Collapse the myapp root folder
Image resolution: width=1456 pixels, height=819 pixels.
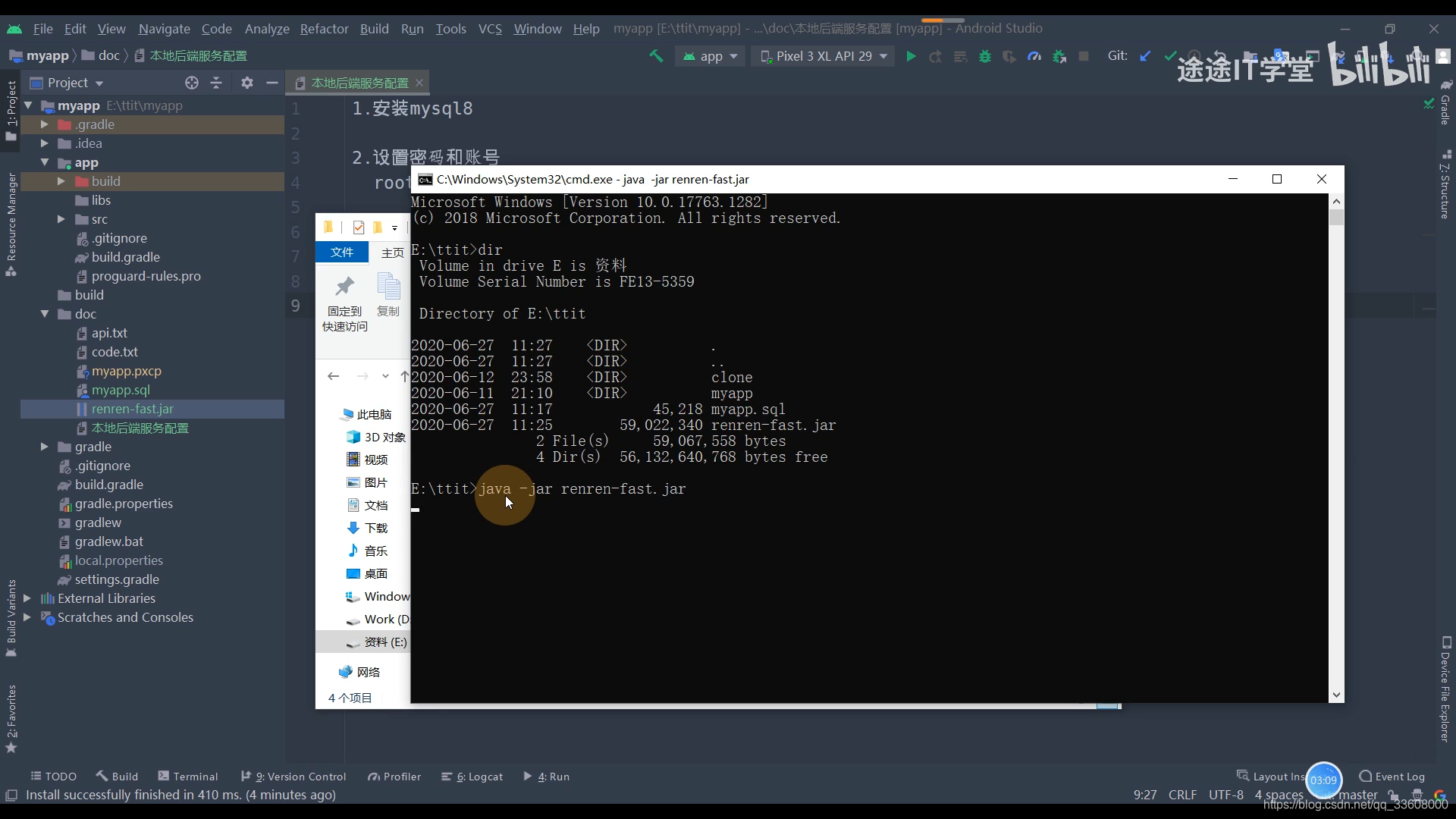coord(28,105)
